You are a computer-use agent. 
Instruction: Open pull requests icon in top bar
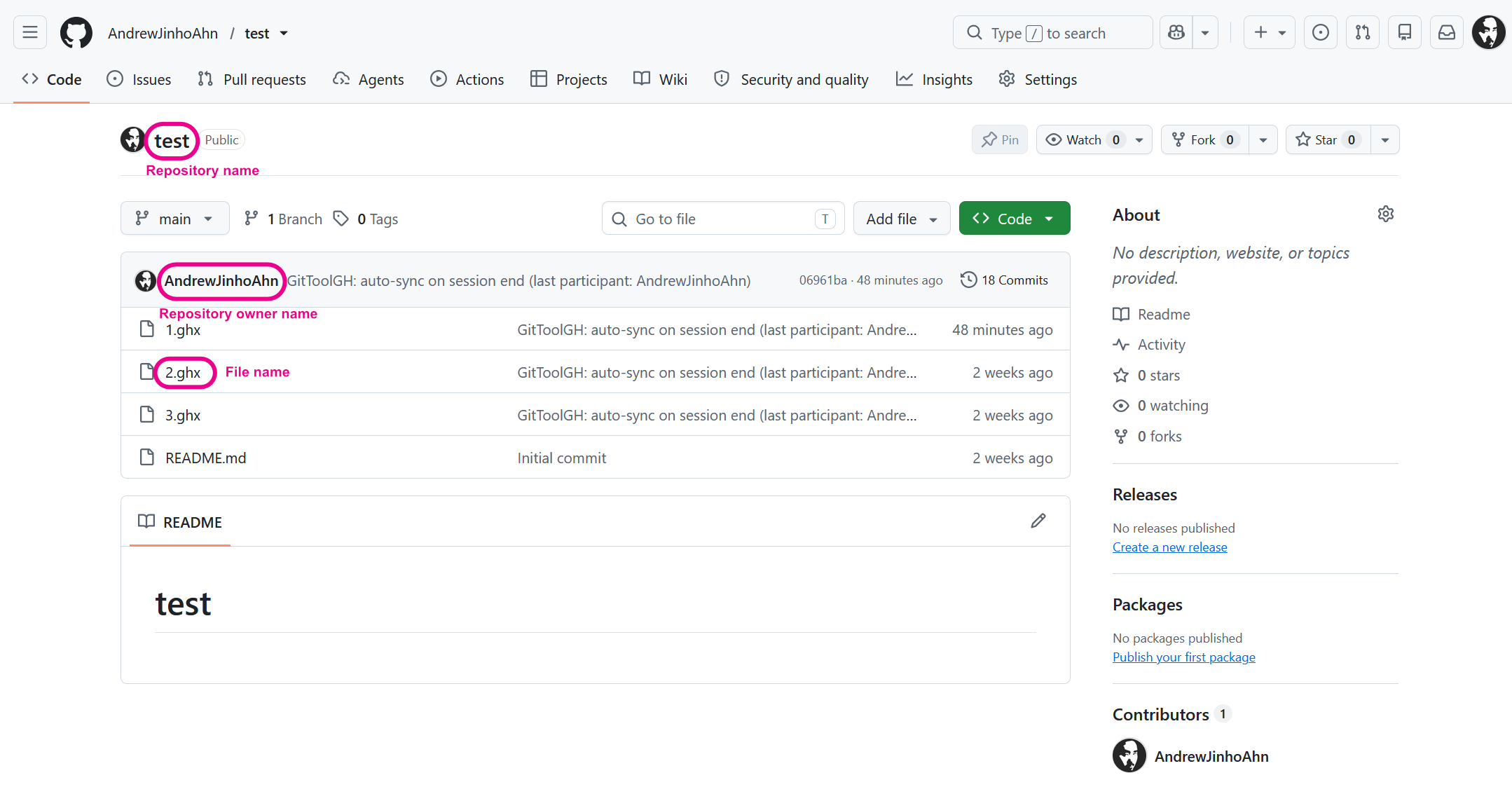[1363, 32]
